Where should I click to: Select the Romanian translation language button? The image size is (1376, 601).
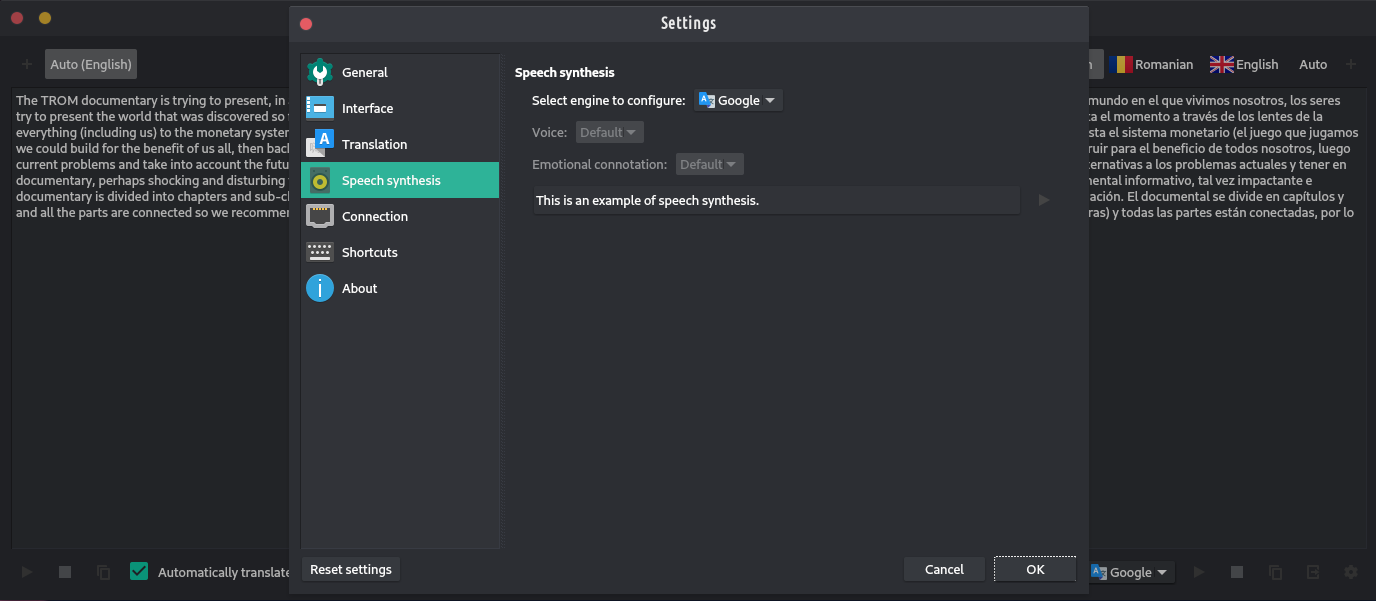click(x=1151, y=64)
